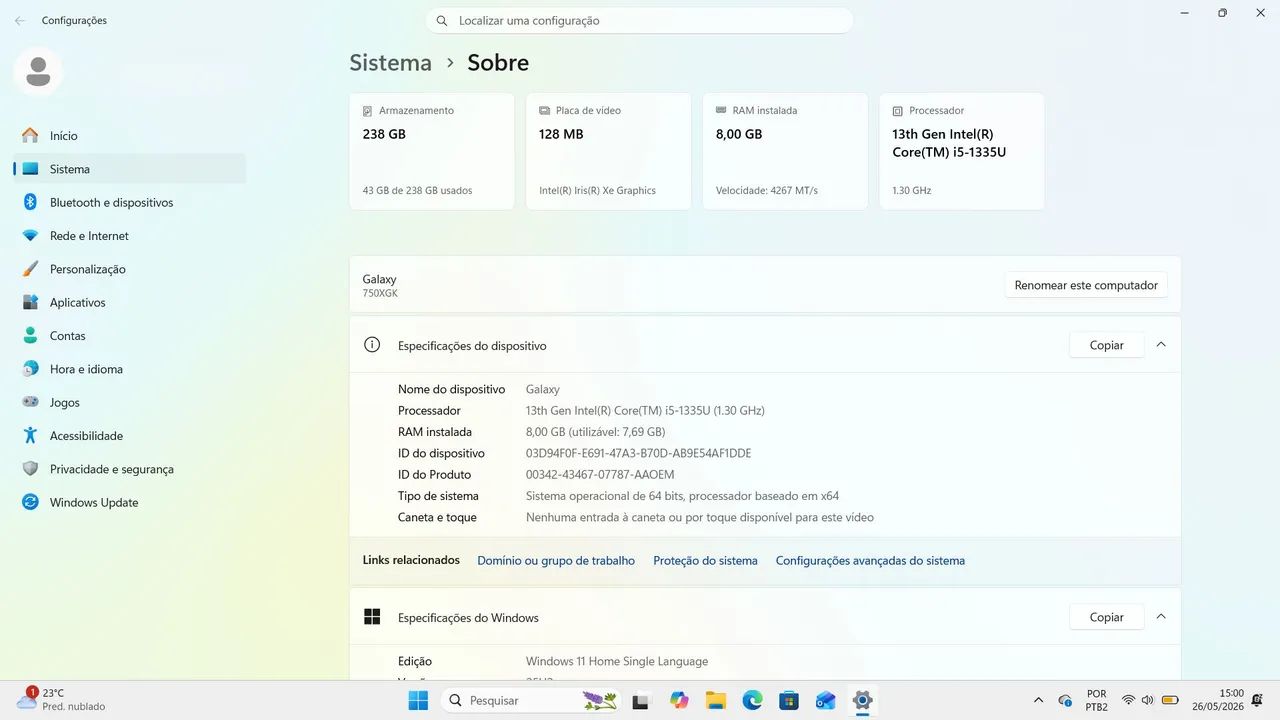The width and height of the screenshot is (1280, 720).
Task: Open the Armazenamento 238 GB card
Action: point(431,151)
